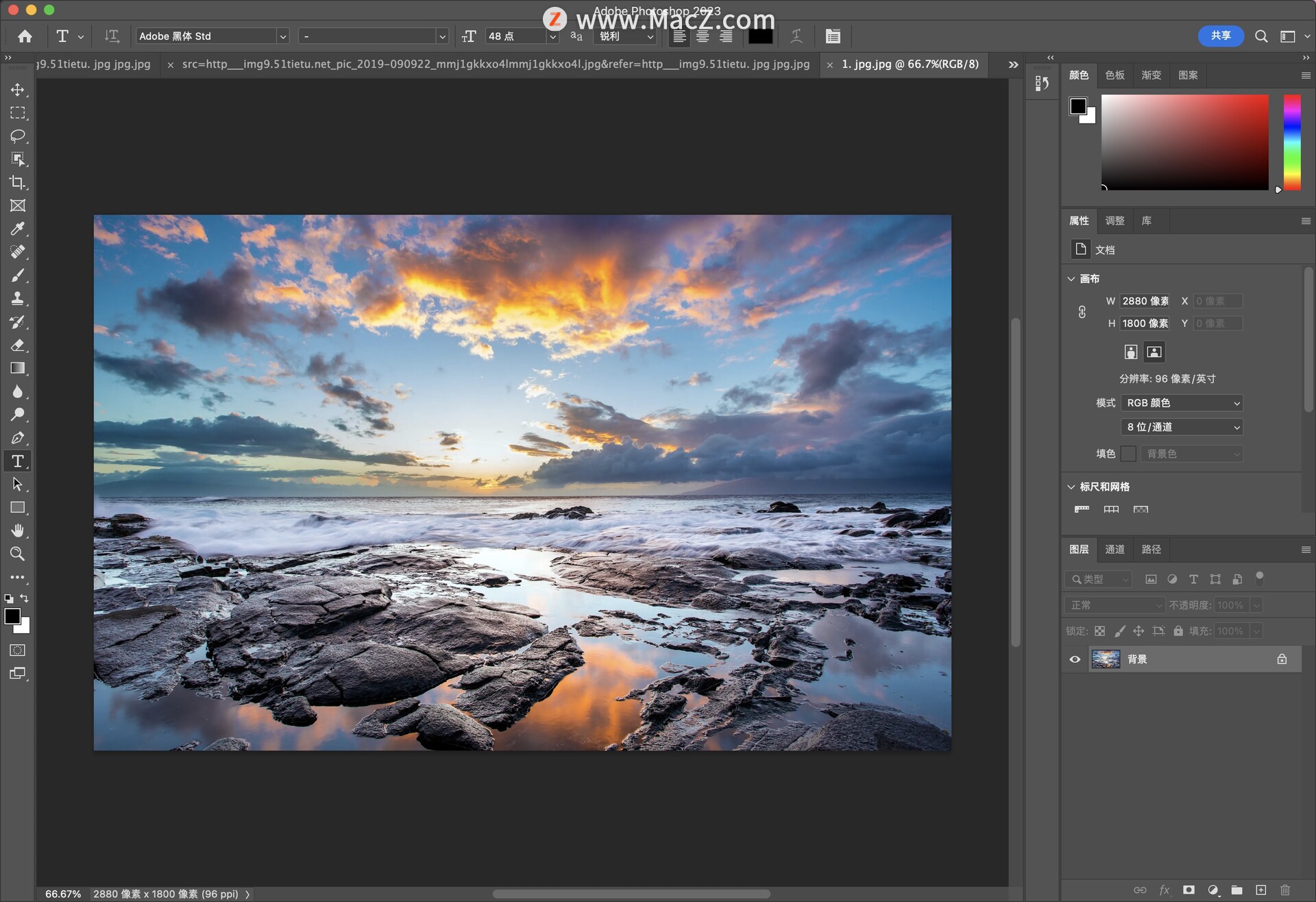Image resolution: width=1316 pixels, height=902 pixels.
Task: Select the Dodge tool
Action: coord(18,415)
